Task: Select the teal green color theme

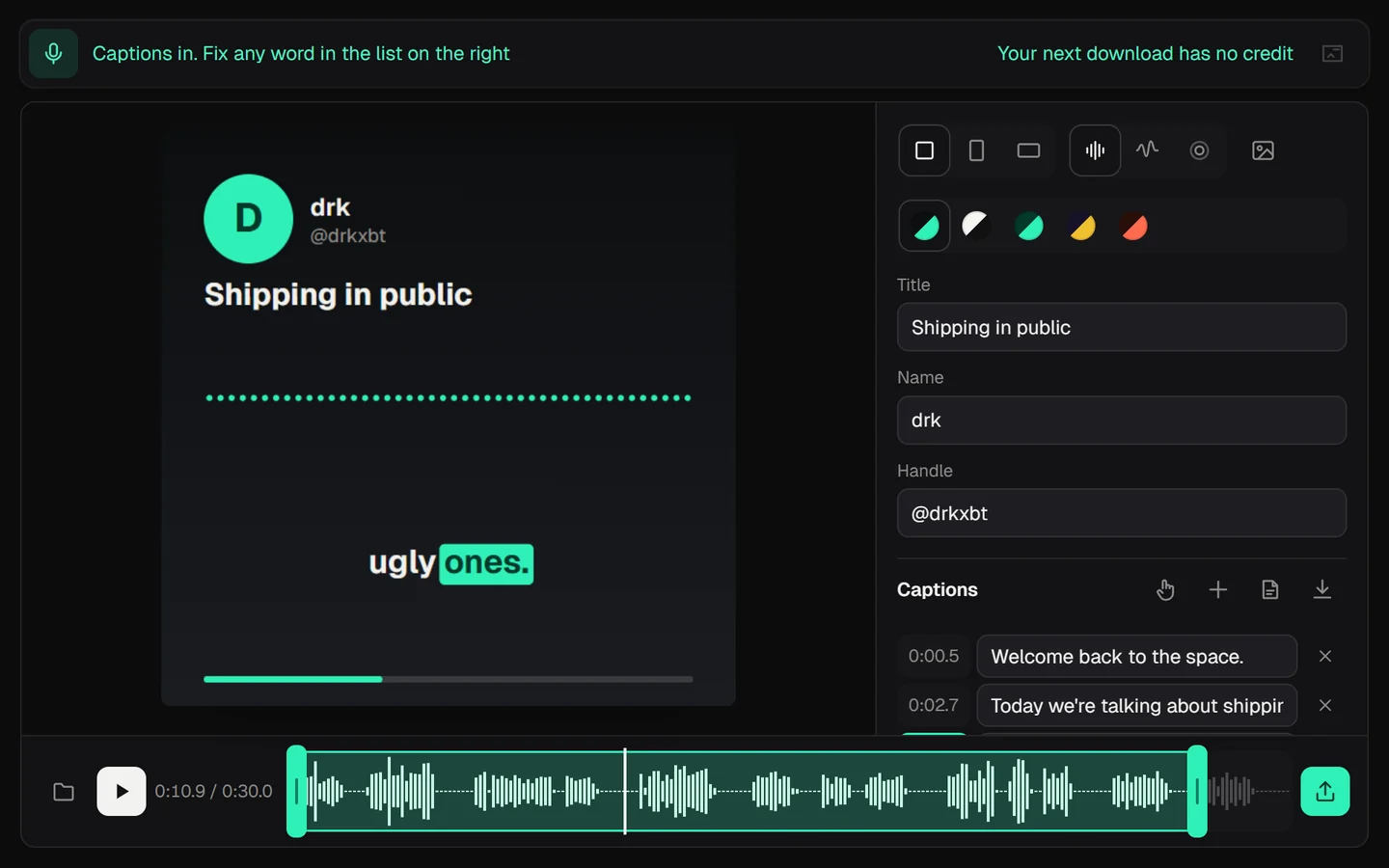Action: point(1029,226)
